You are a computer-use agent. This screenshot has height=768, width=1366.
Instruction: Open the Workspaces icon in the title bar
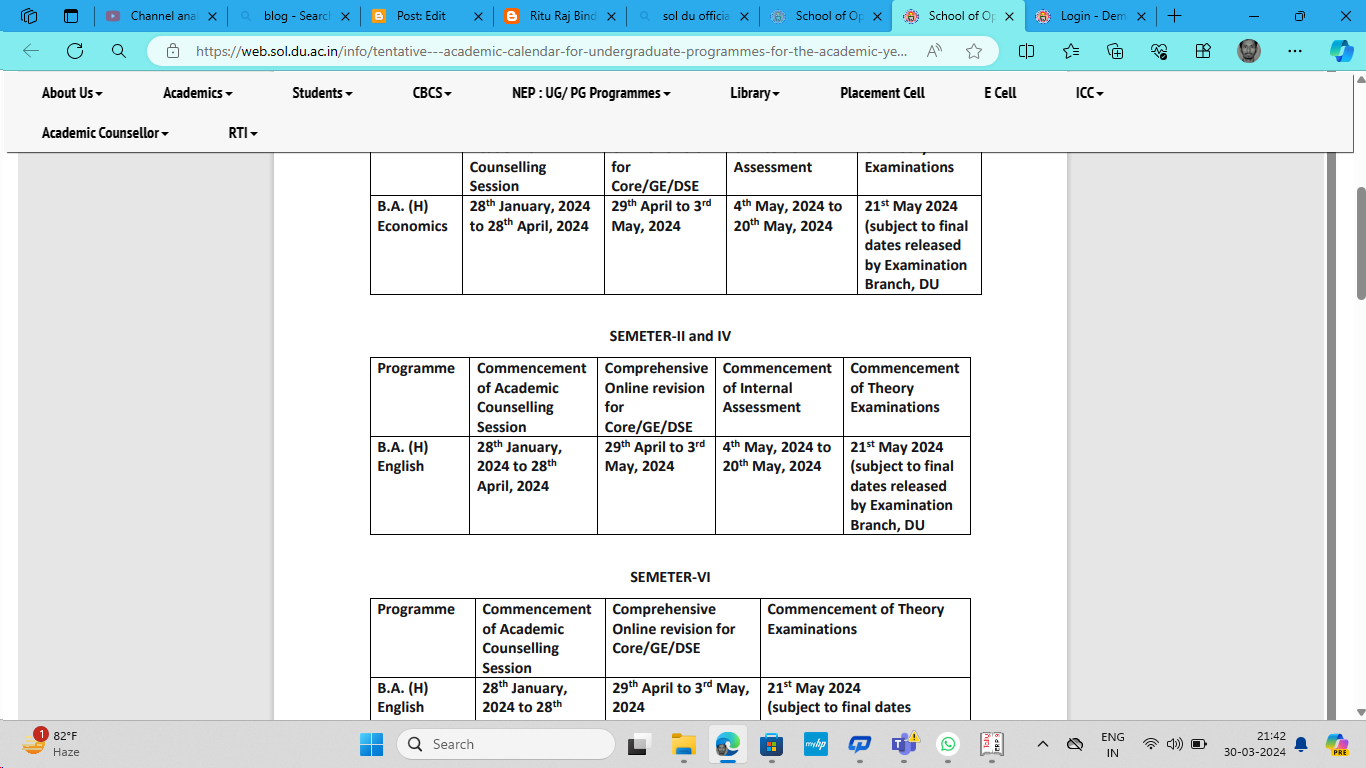pos(29,16)
